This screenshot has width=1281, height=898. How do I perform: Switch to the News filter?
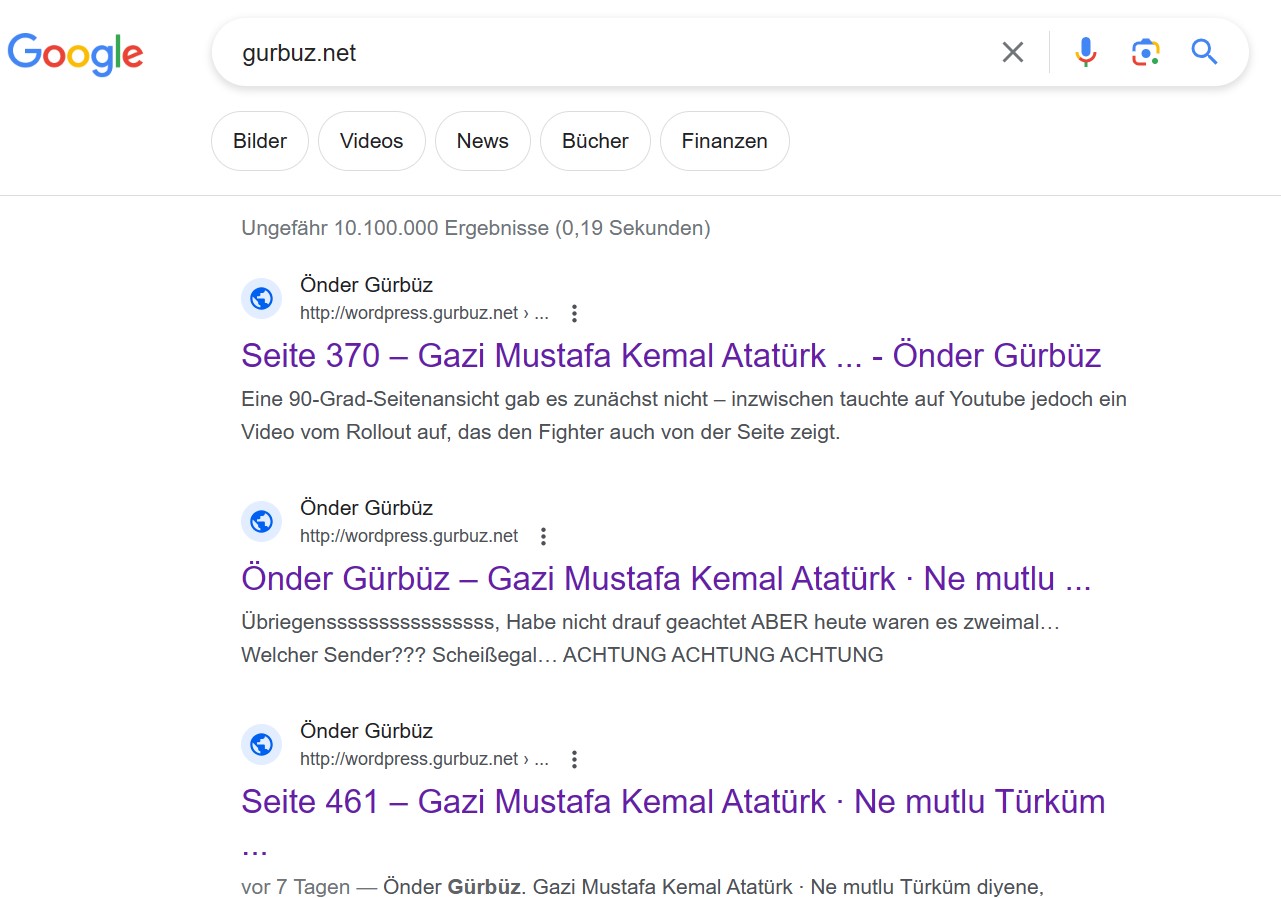click(x=483, y=141)
